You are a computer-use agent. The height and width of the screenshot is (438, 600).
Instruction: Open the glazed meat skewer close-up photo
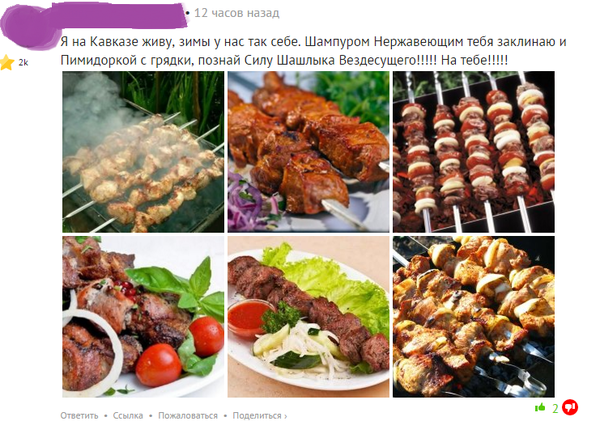[x=308, y=152]
